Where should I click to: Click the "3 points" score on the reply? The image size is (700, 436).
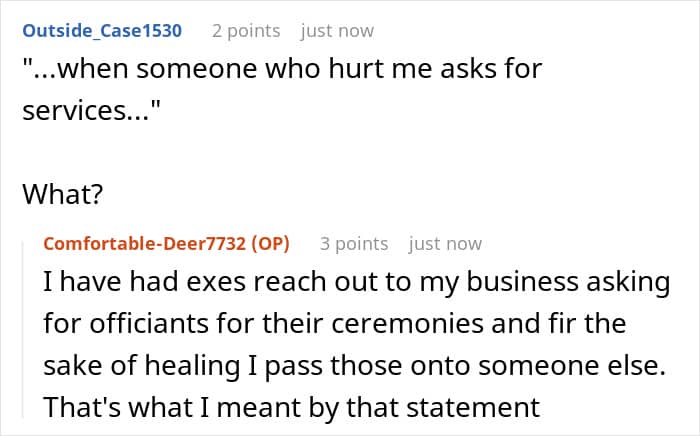353,244
